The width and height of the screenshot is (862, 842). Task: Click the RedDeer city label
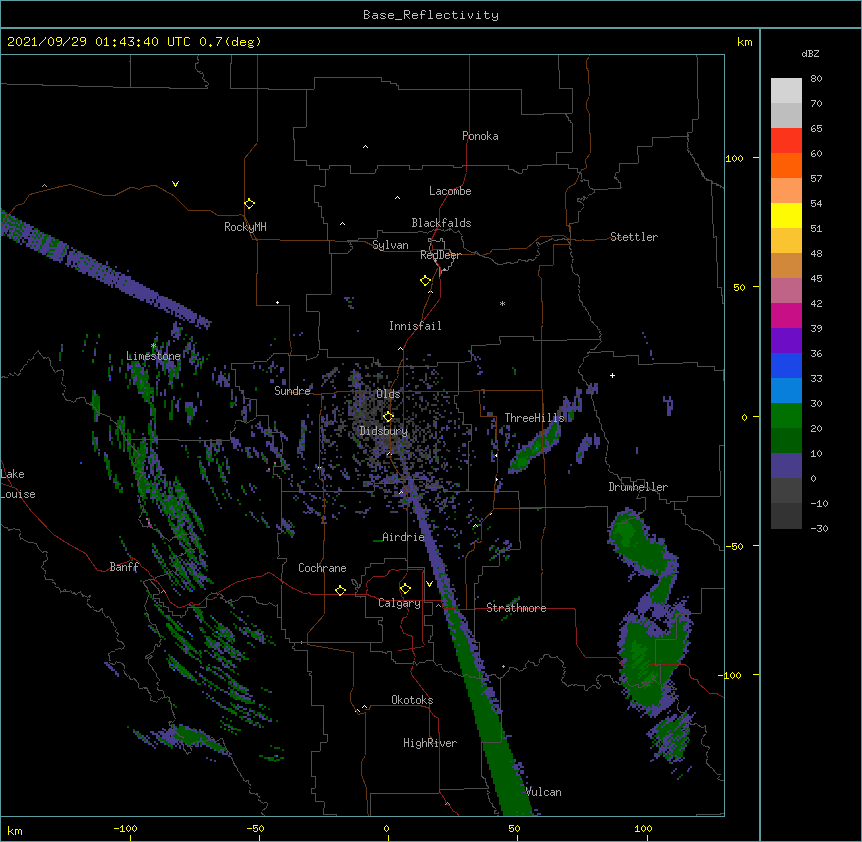[x=440, y=255]
